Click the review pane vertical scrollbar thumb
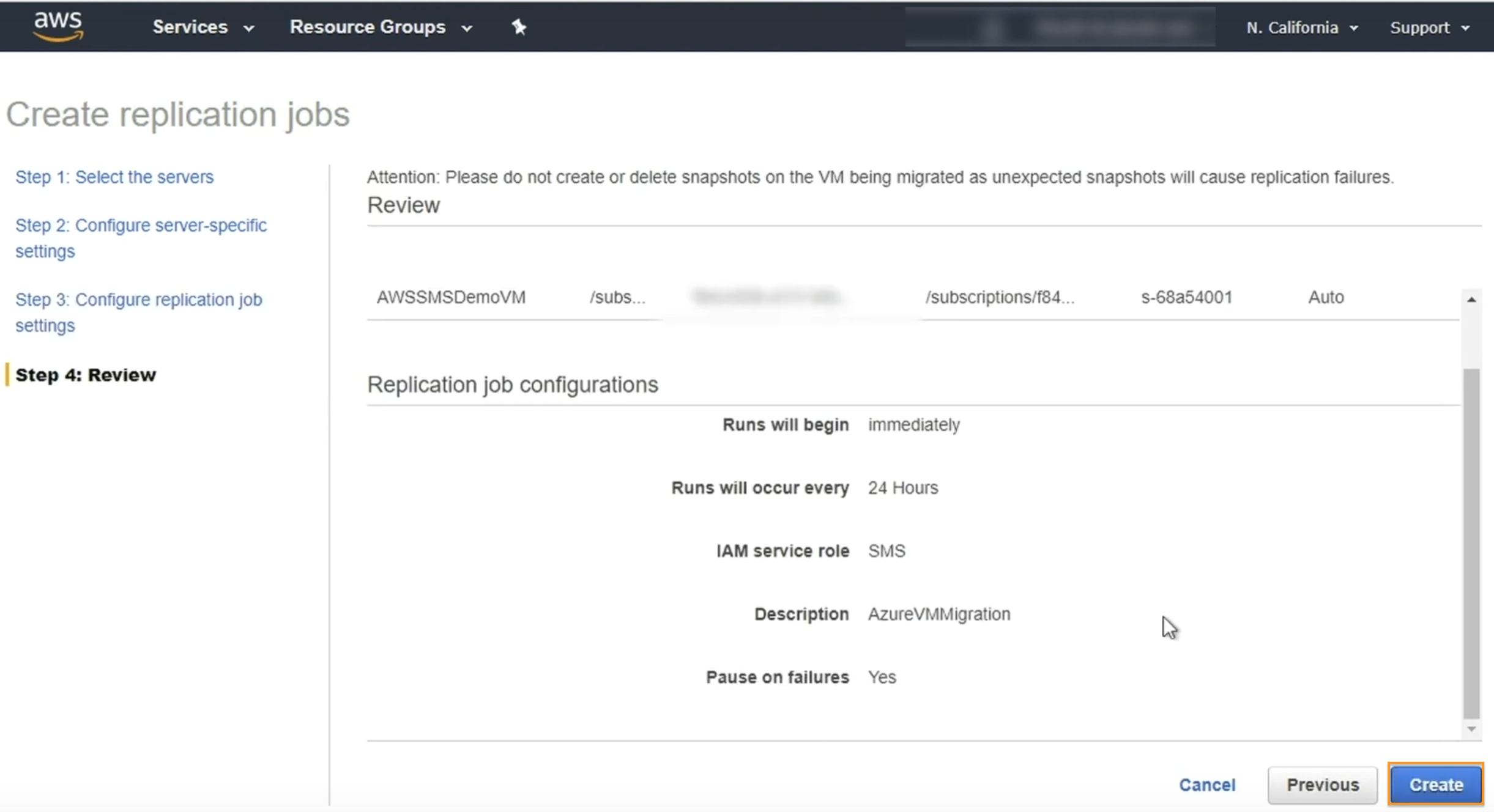The image size is (1494, 812). (x=1471, y=543)
